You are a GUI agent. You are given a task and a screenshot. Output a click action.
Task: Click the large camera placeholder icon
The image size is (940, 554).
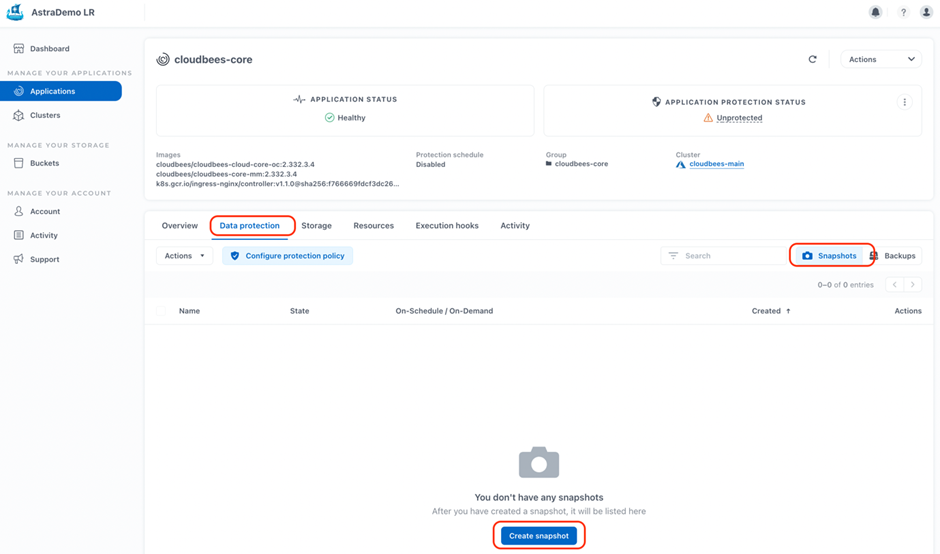[539, 462]
